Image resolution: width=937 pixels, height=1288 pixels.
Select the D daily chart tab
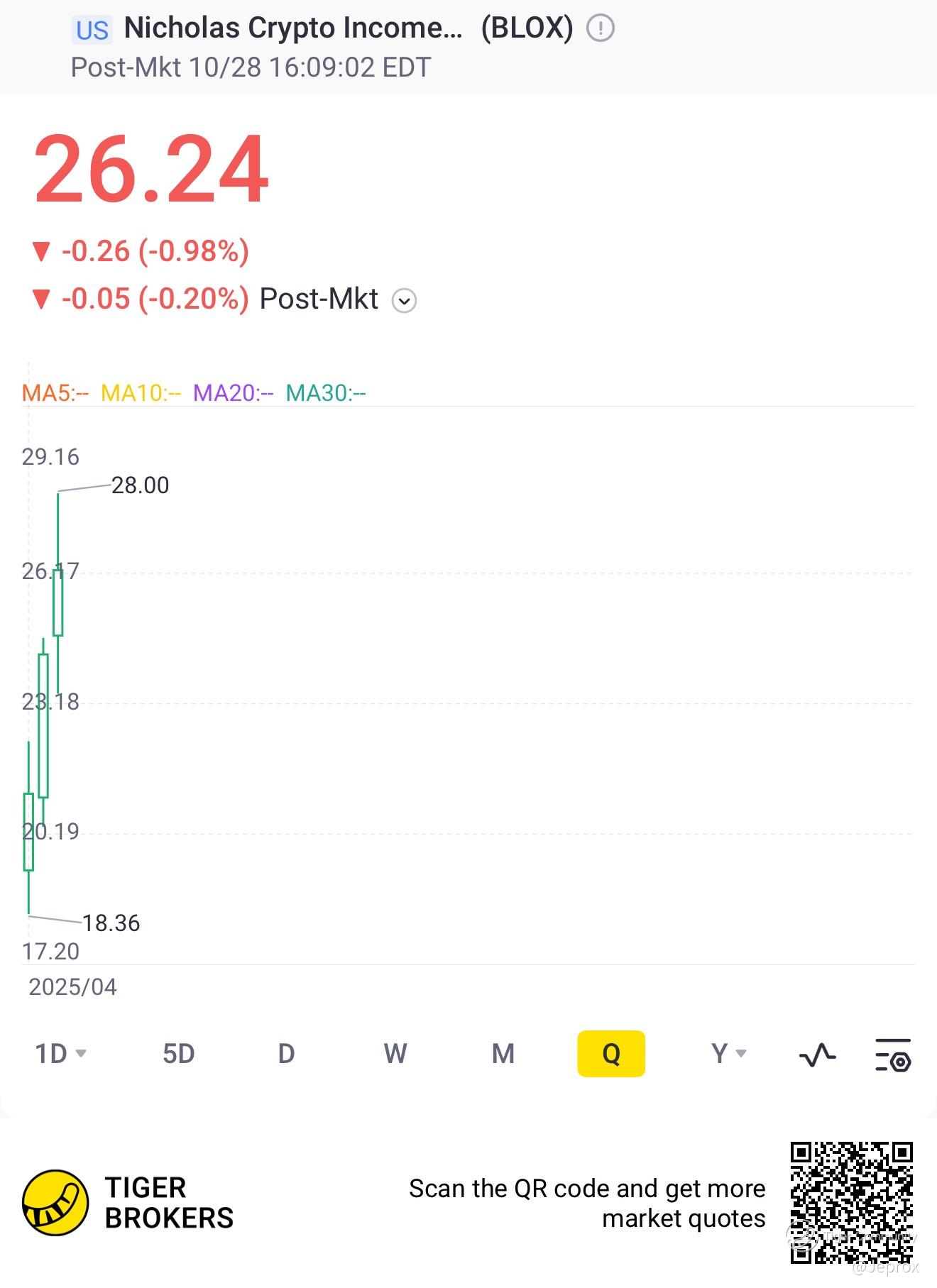coord(286,1054)
